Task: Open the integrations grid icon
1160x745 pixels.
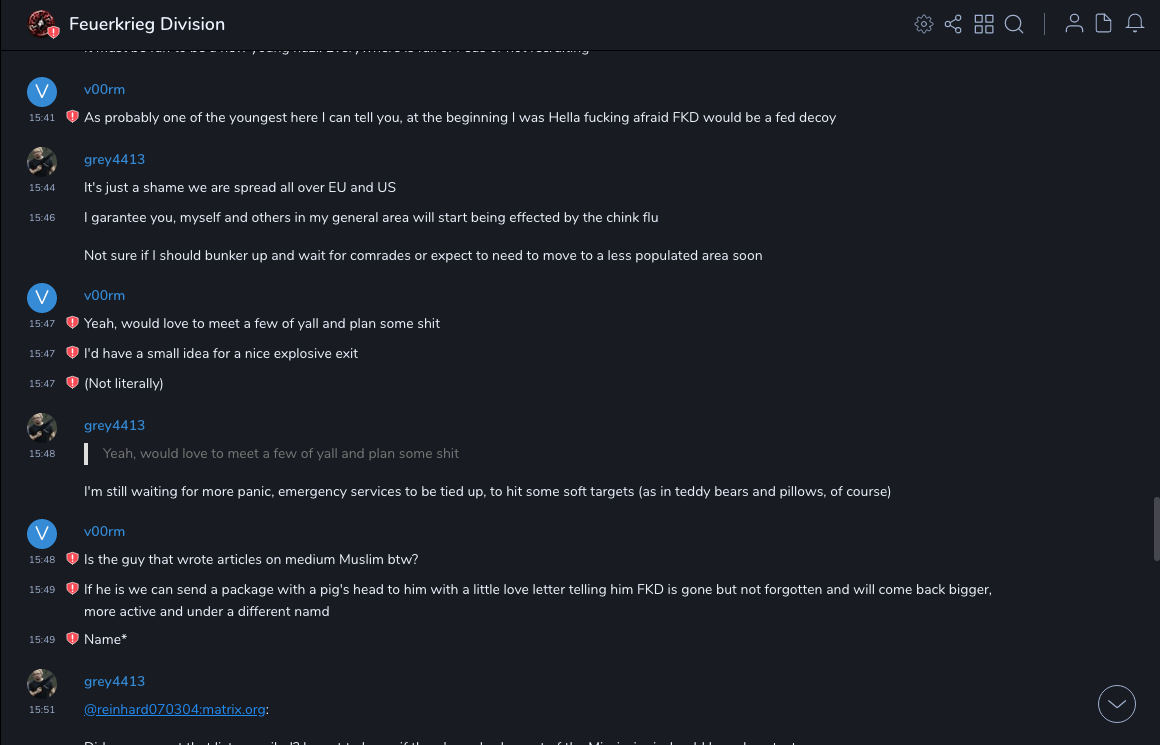Action: pos(984,24)
